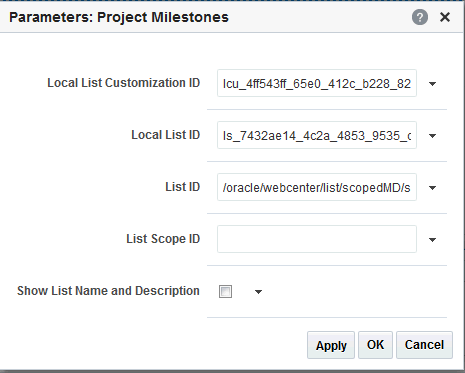Image resolution: width=465 pixels, height=373 pixels.
Task: Enable Show List Name and Description checkbox
Action: pyautogui.click(x=225, y=292)
